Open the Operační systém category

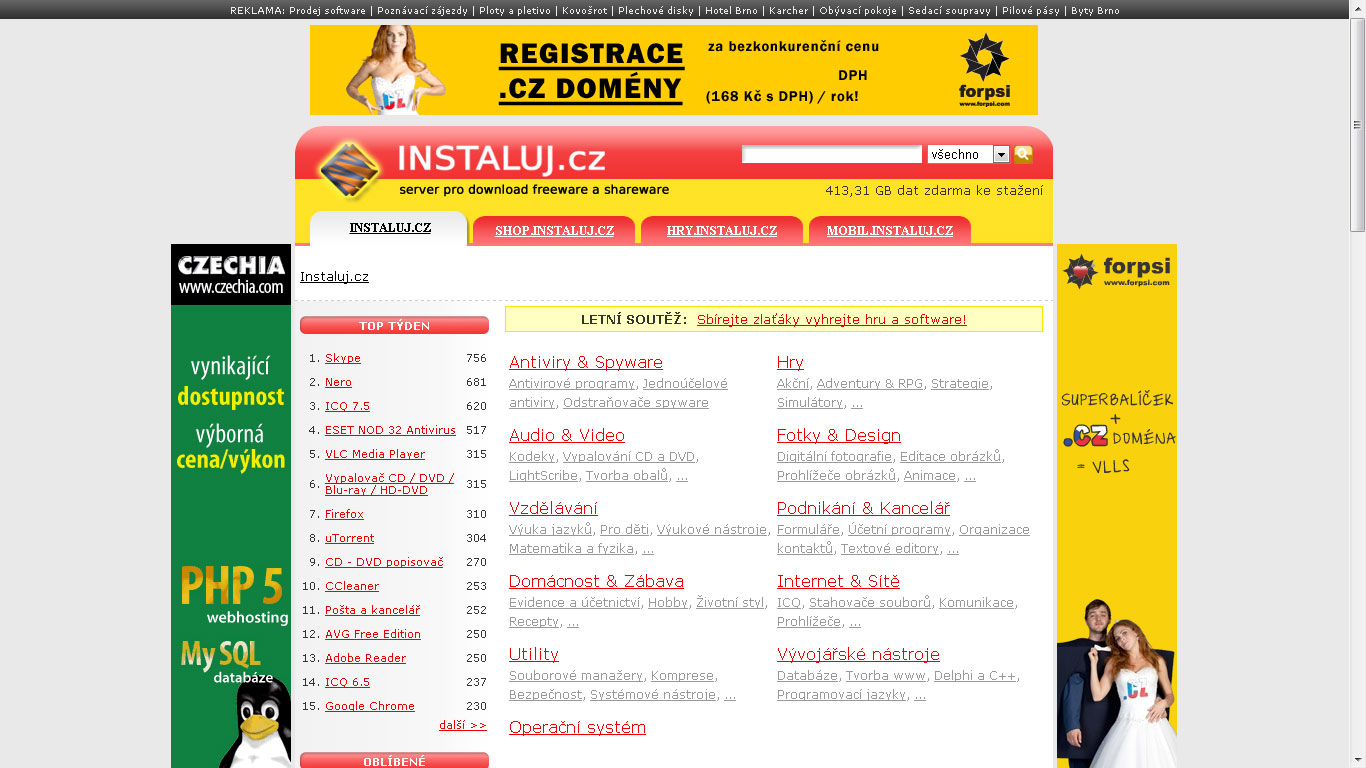tap(577, 727)
